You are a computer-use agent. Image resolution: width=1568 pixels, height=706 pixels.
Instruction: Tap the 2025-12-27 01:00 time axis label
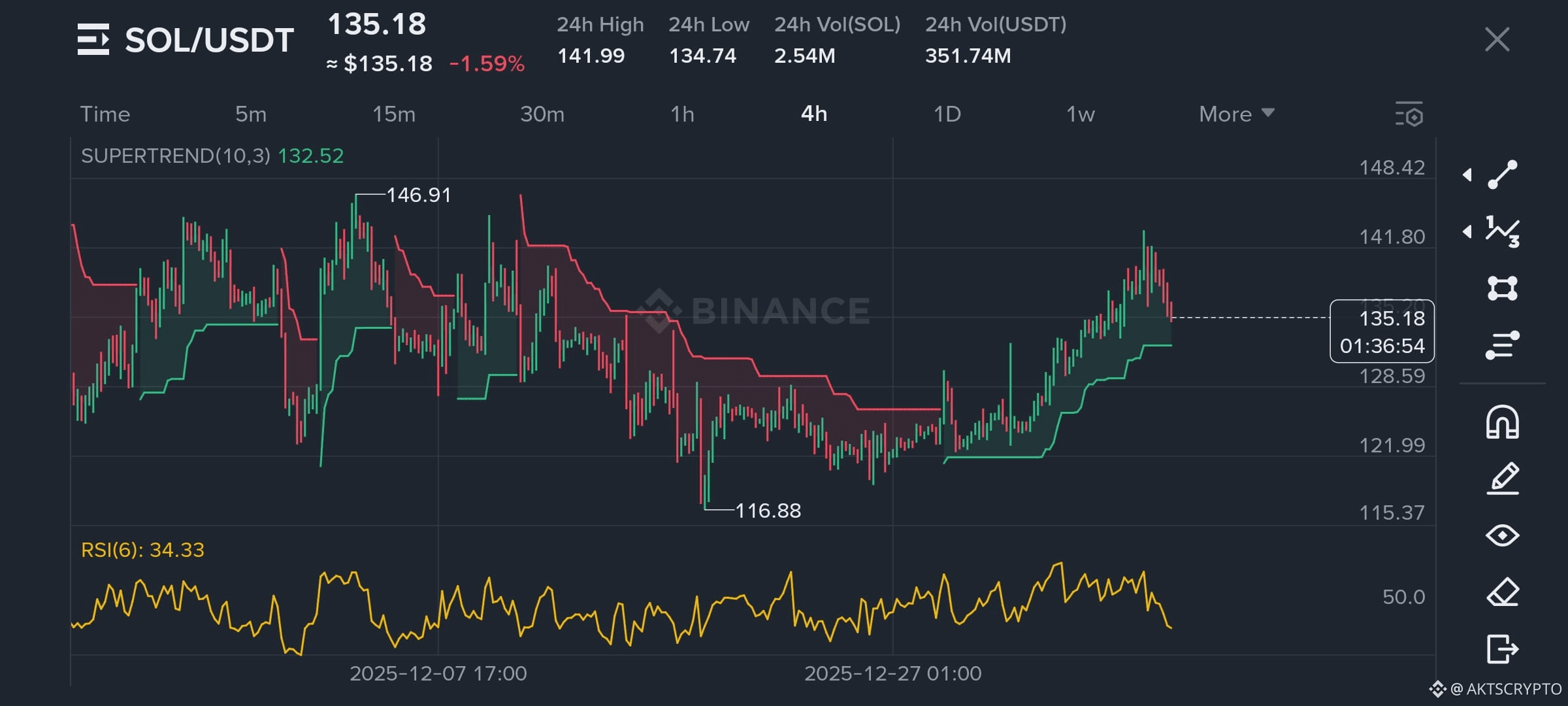(x=893, y=673)
